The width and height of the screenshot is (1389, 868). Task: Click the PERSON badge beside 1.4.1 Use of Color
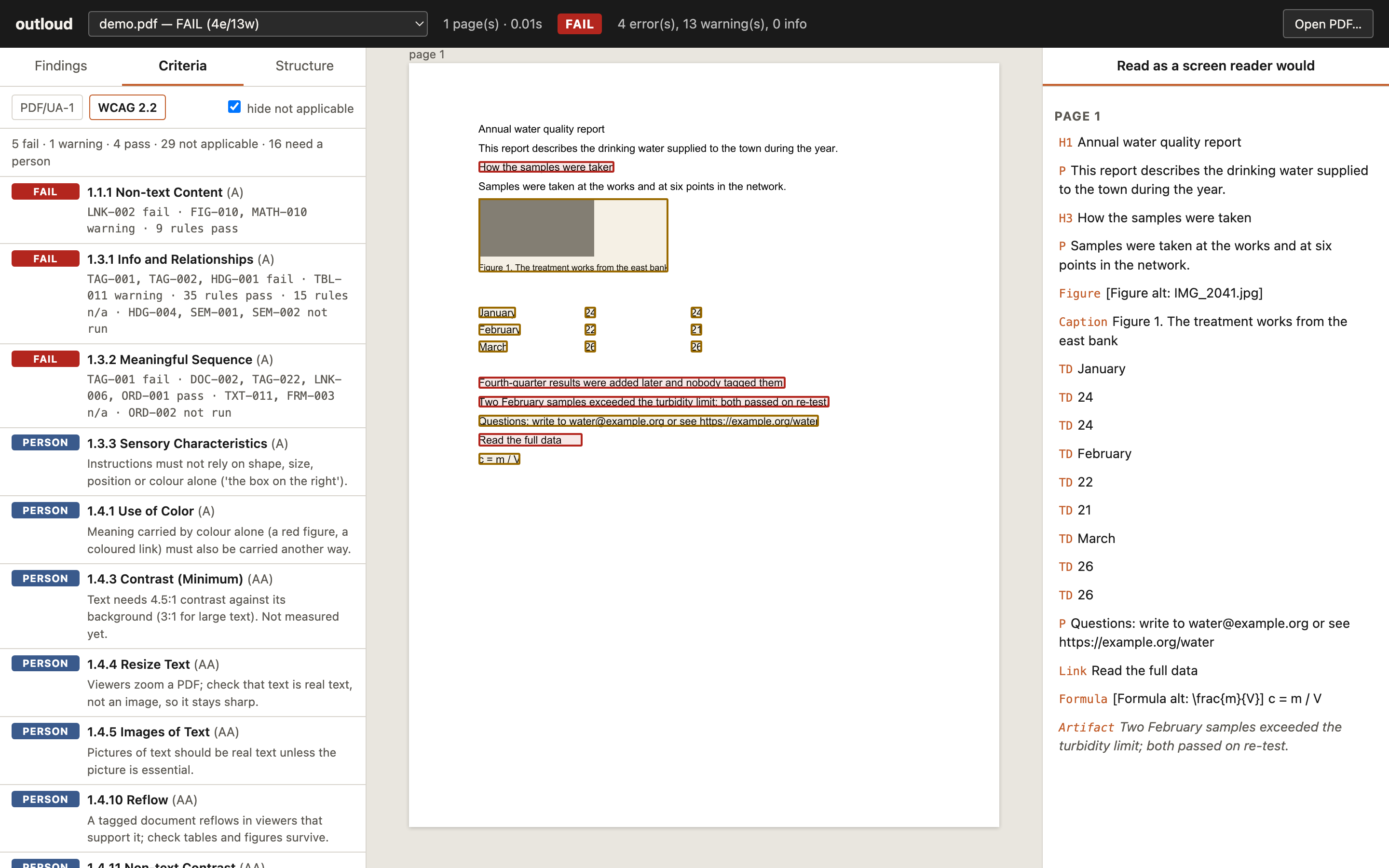pyautogui.click(x=45, y=510)
